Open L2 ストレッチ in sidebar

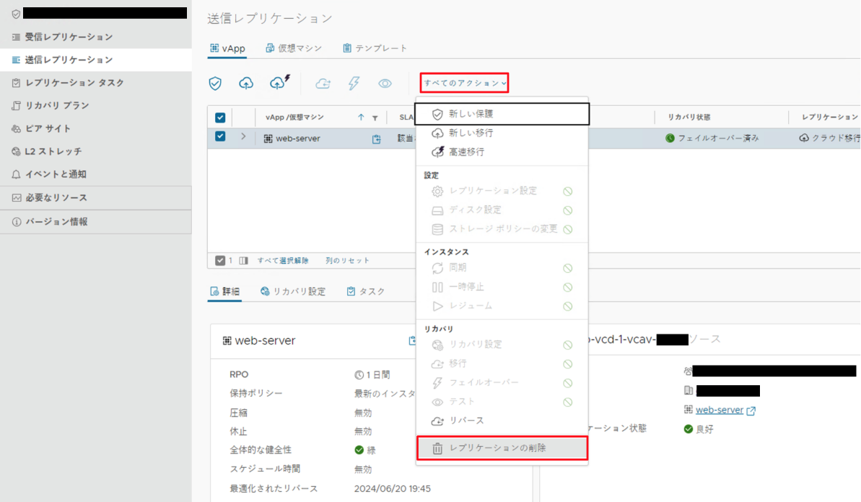pyautogui.click(x=96, y=151)
